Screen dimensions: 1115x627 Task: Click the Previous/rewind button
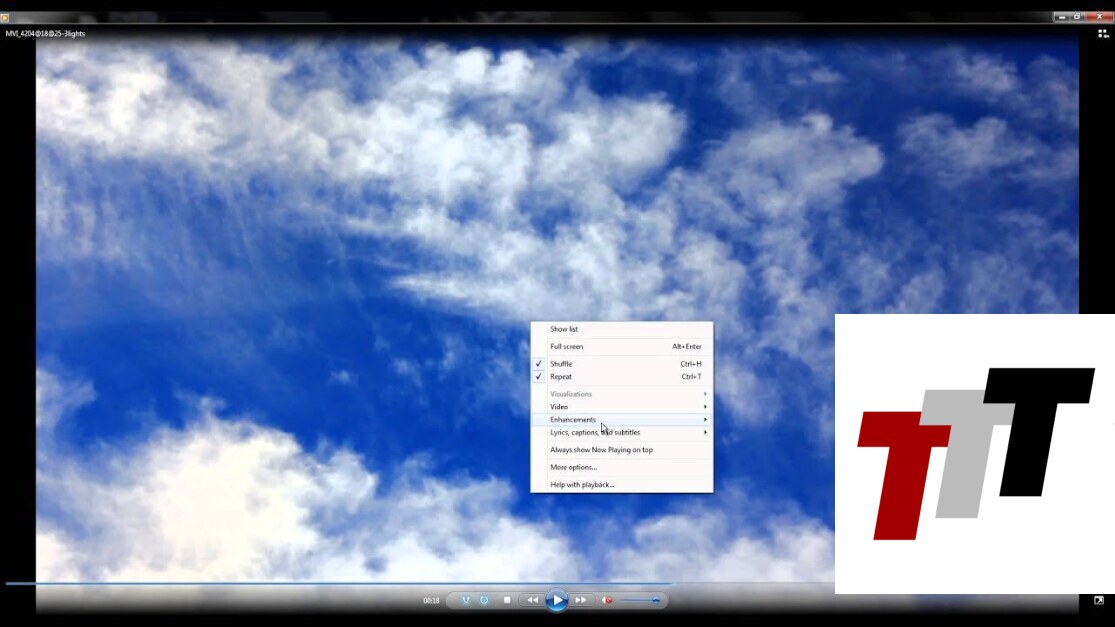click(532, 600)
